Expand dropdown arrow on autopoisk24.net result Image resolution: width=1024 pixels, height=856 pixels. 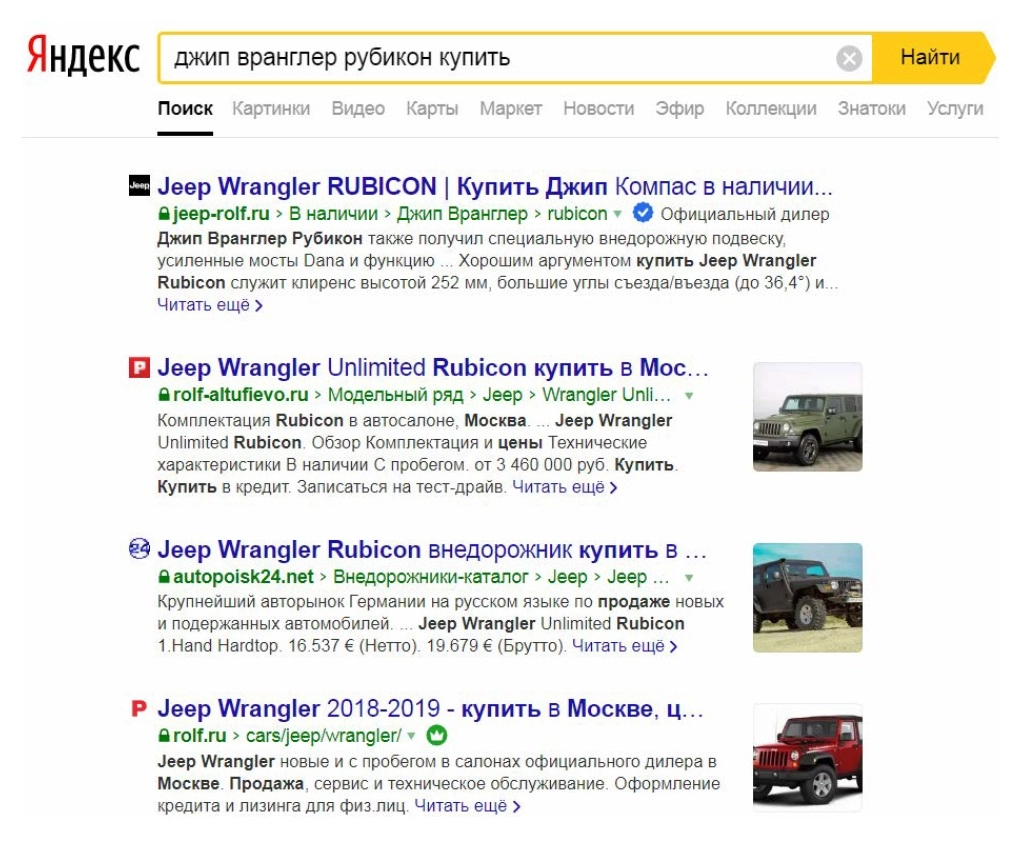coord(688,578)
